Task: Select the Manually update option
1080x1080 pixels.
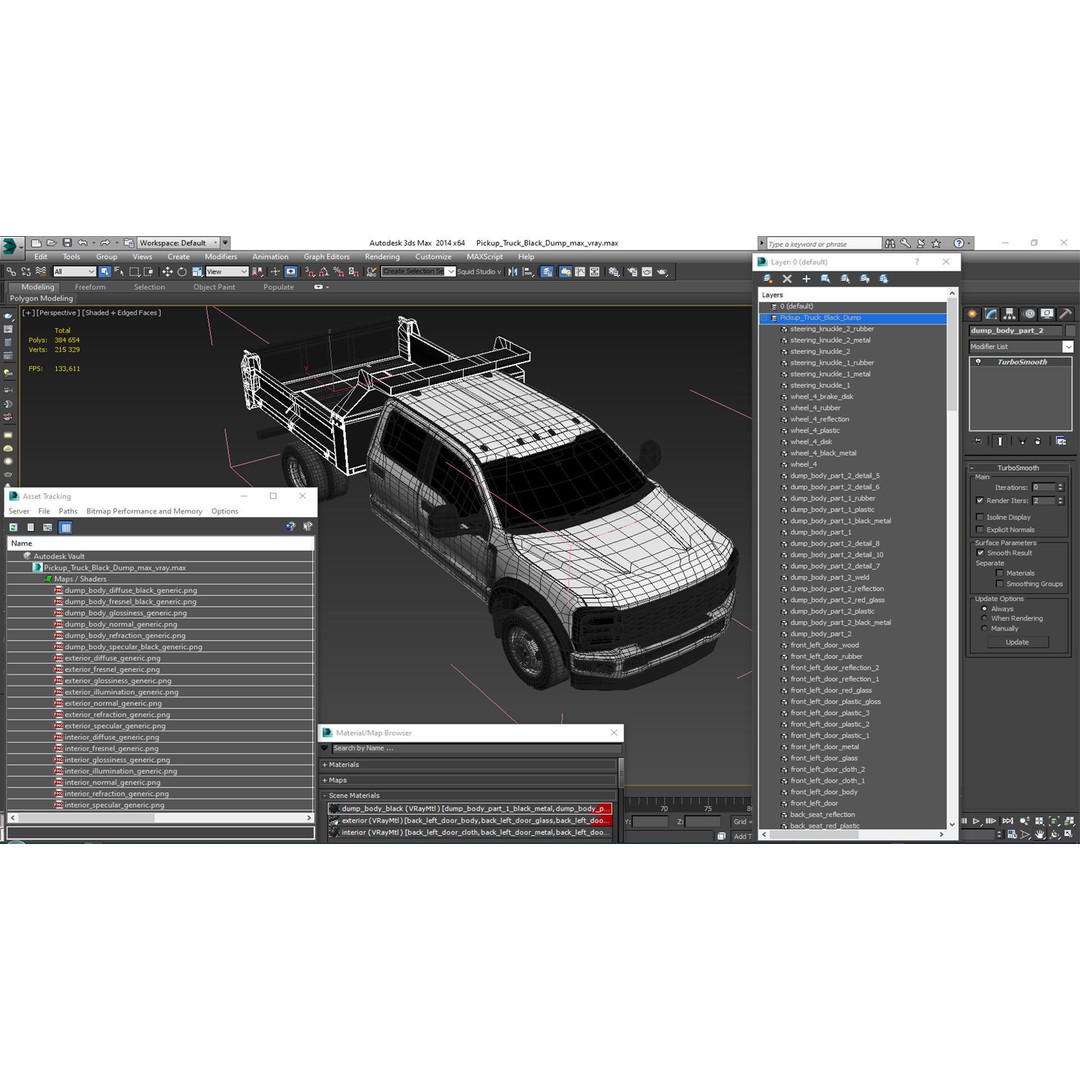Action: 984,628
